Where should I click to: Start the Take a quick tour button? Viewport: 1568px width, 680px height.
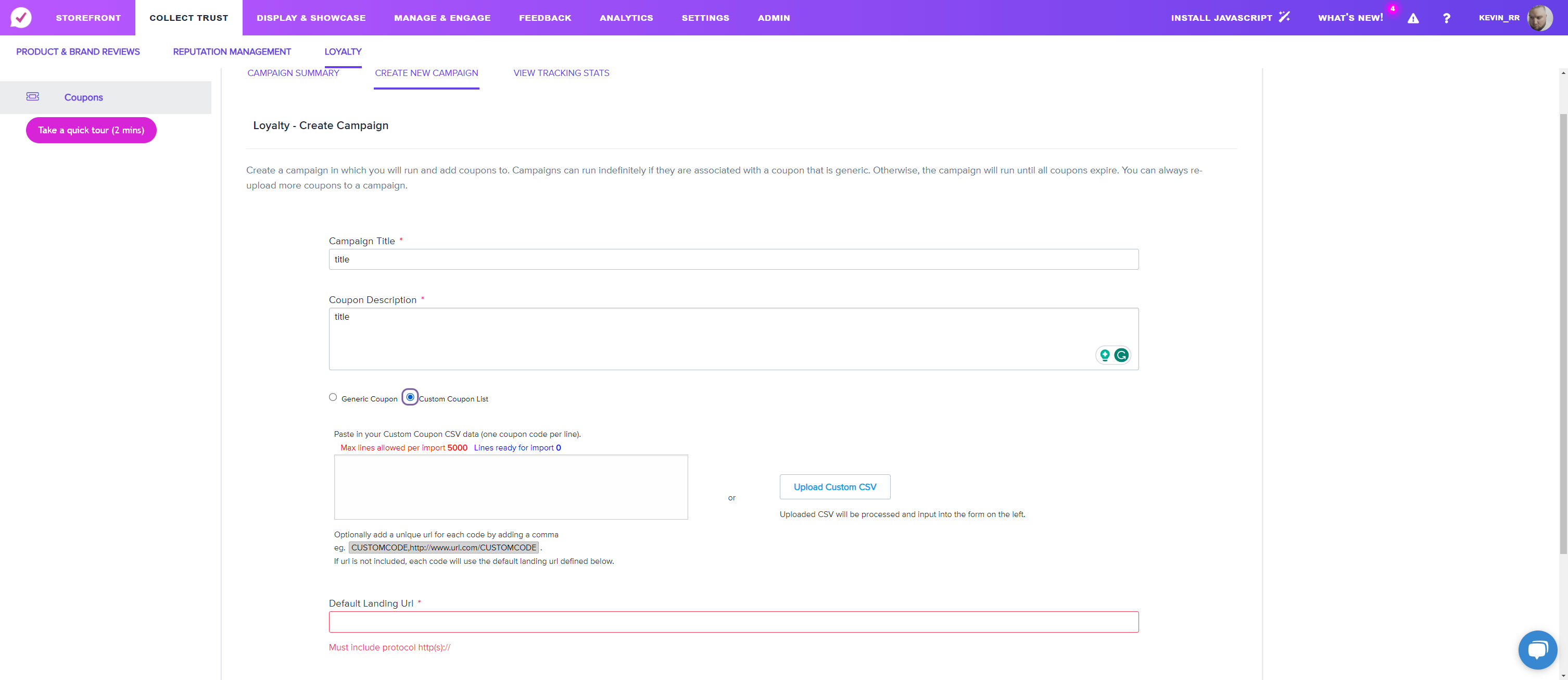[91, 130]
